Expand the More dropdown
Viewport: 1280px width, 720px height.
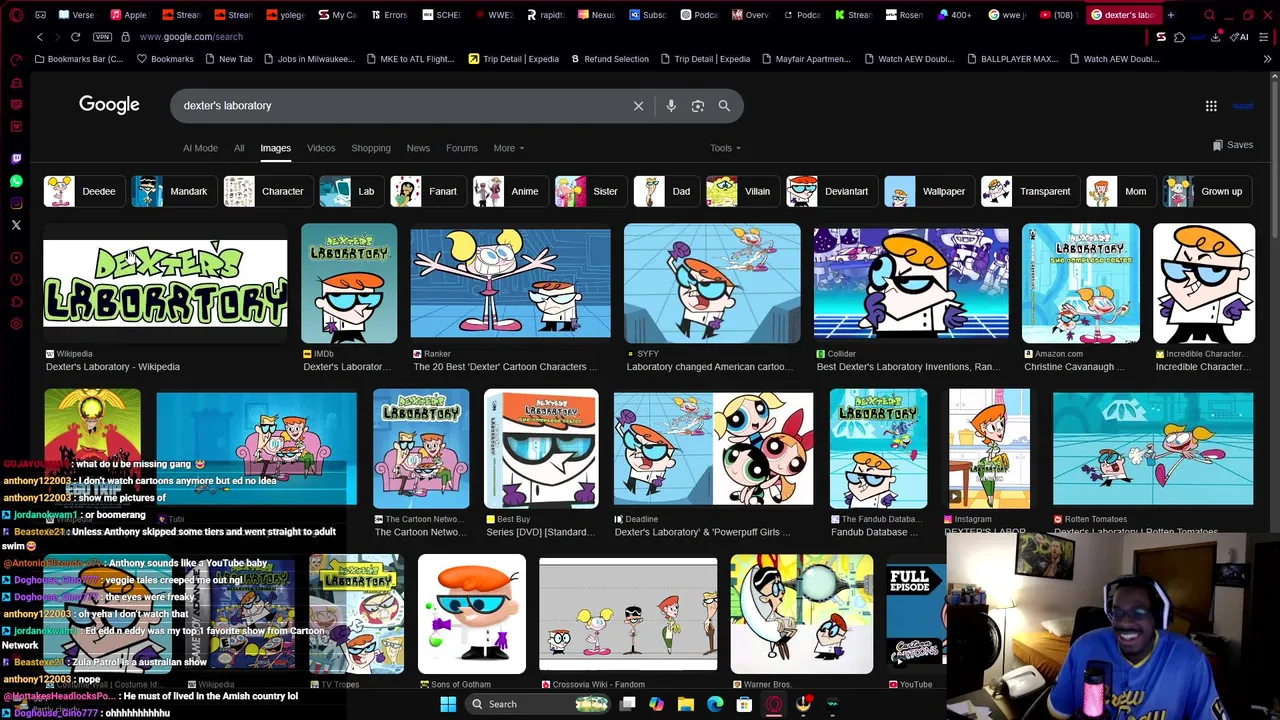click(508, 148)
